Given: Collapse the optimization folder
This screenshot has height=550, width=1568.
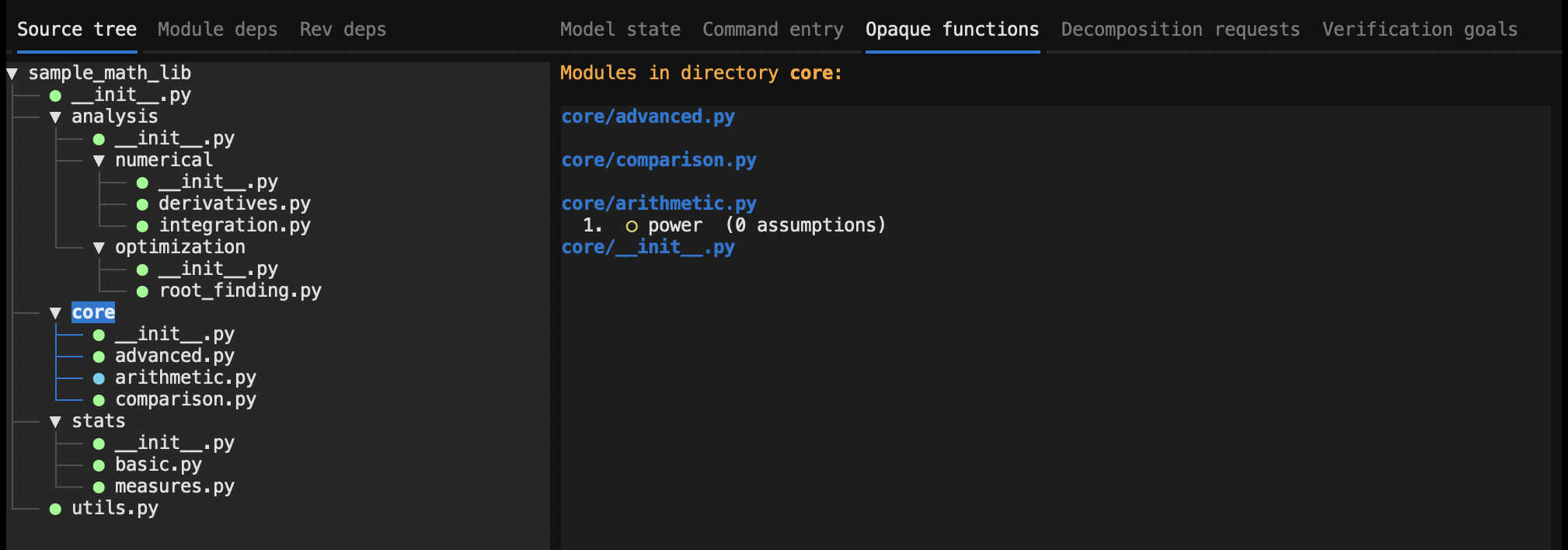Looking at the screenshot, I should click(x=99, y=248).
